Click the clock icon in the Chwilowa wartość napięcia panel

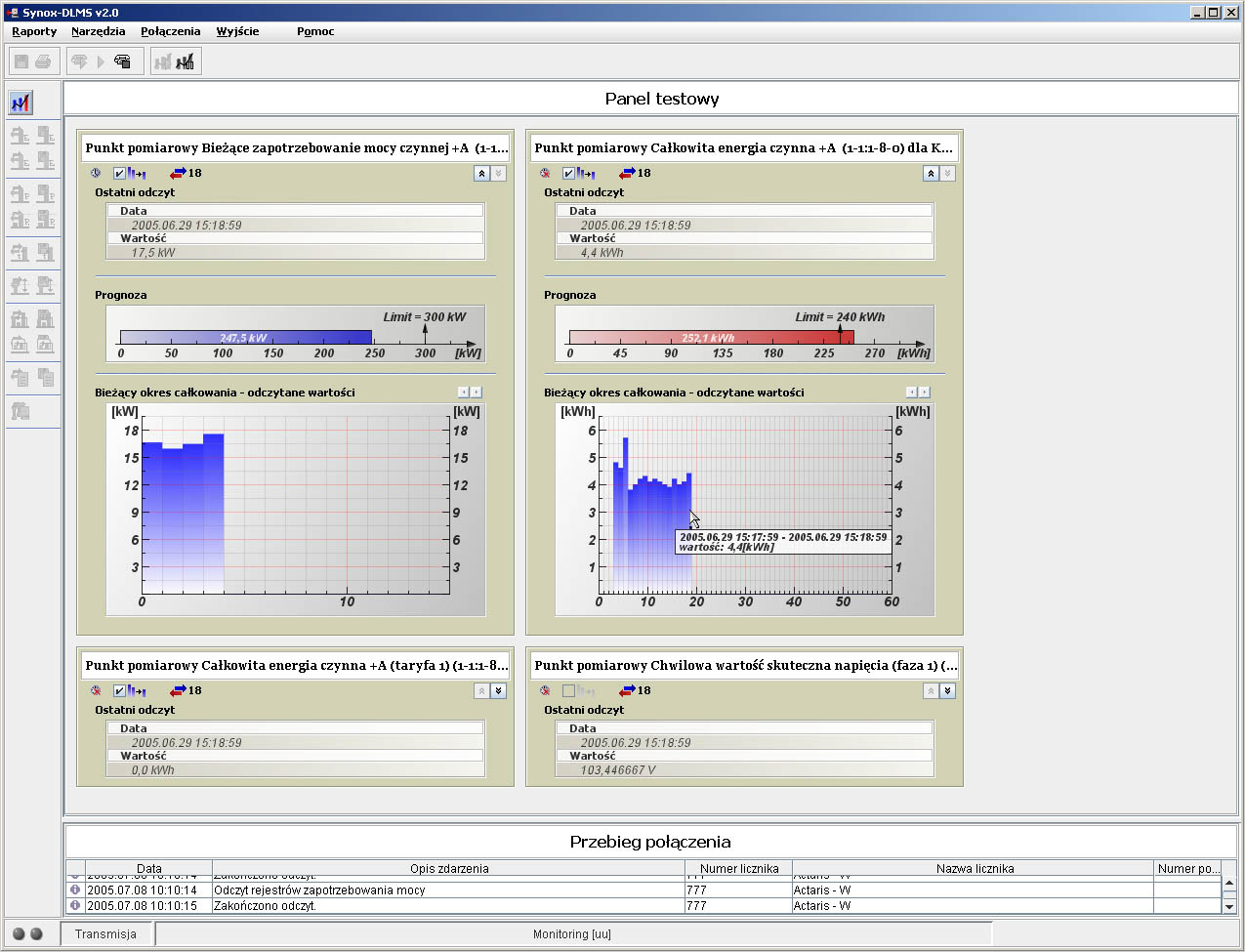click(x=545, y=690)
